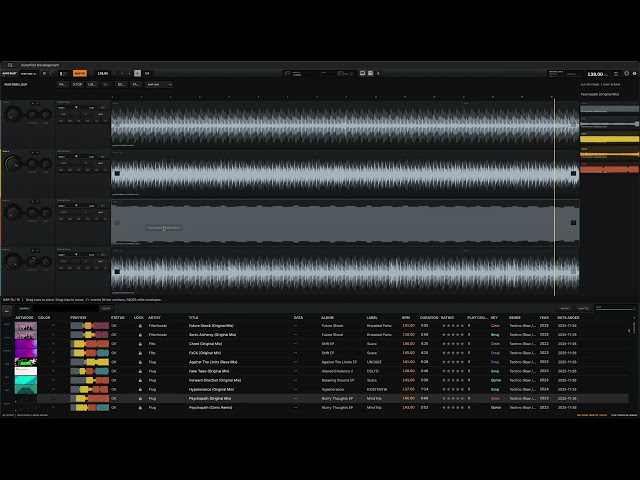Select the orange section bar in the right panel
The width and height of the screenshot is (640, 480).
pyautogui.click(x=609, y=154)
